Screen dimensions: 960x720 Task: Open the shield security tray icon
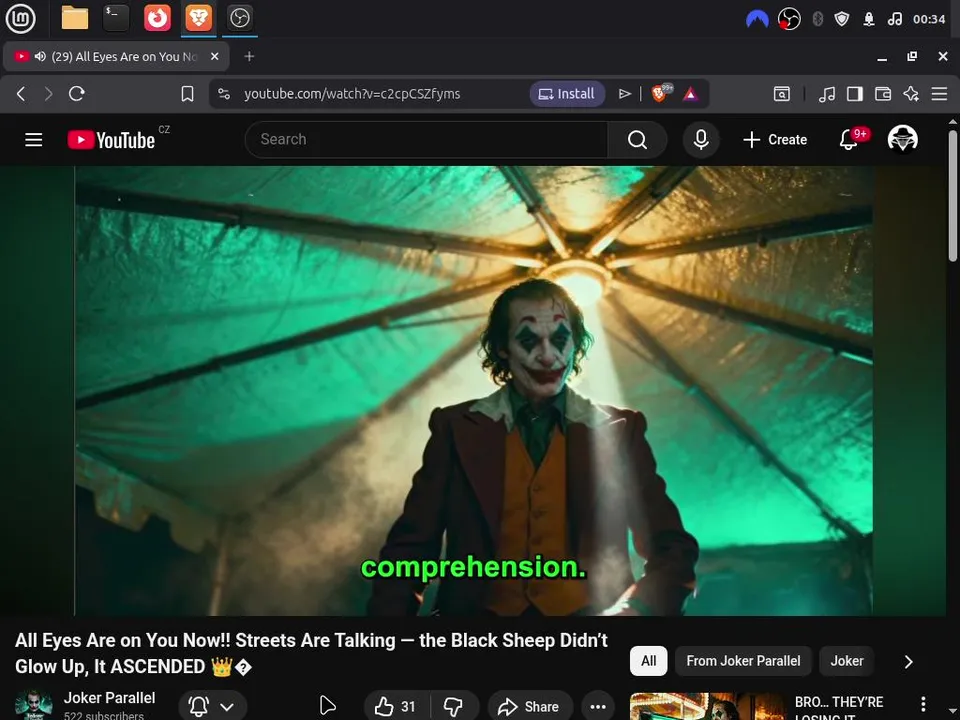click(842, 19)
